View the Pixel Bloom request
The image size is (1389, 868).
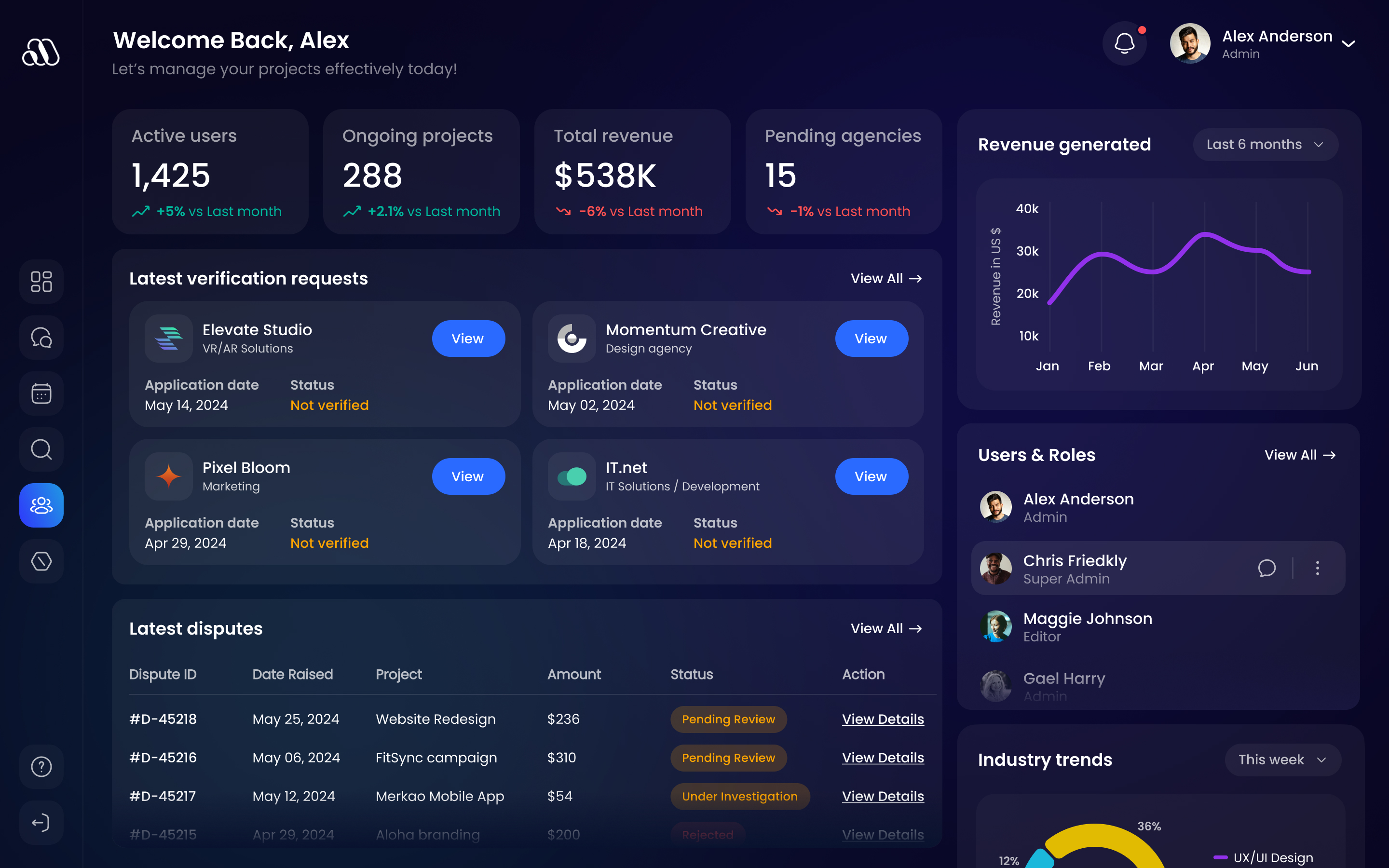(x=468, y=476)
